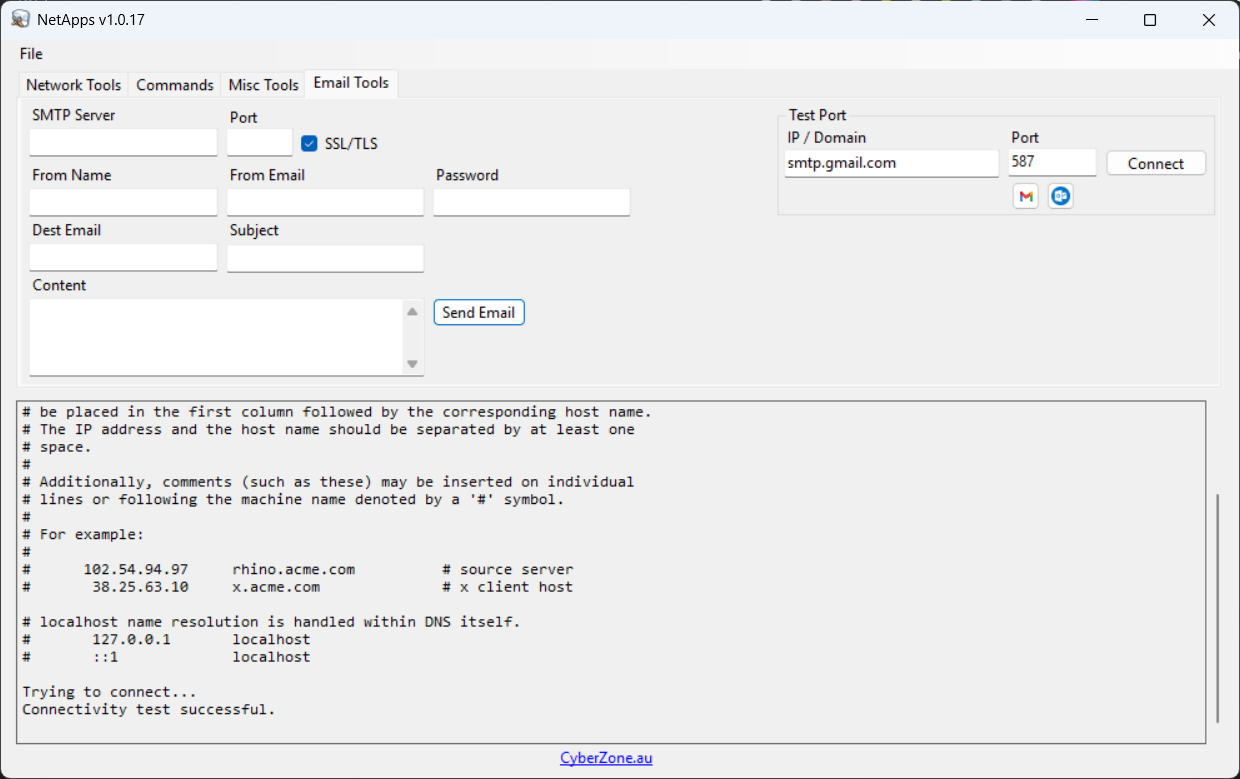Click the Content box scroll up arrow
The image size is (1240, 779).
[x=412, y=312]
